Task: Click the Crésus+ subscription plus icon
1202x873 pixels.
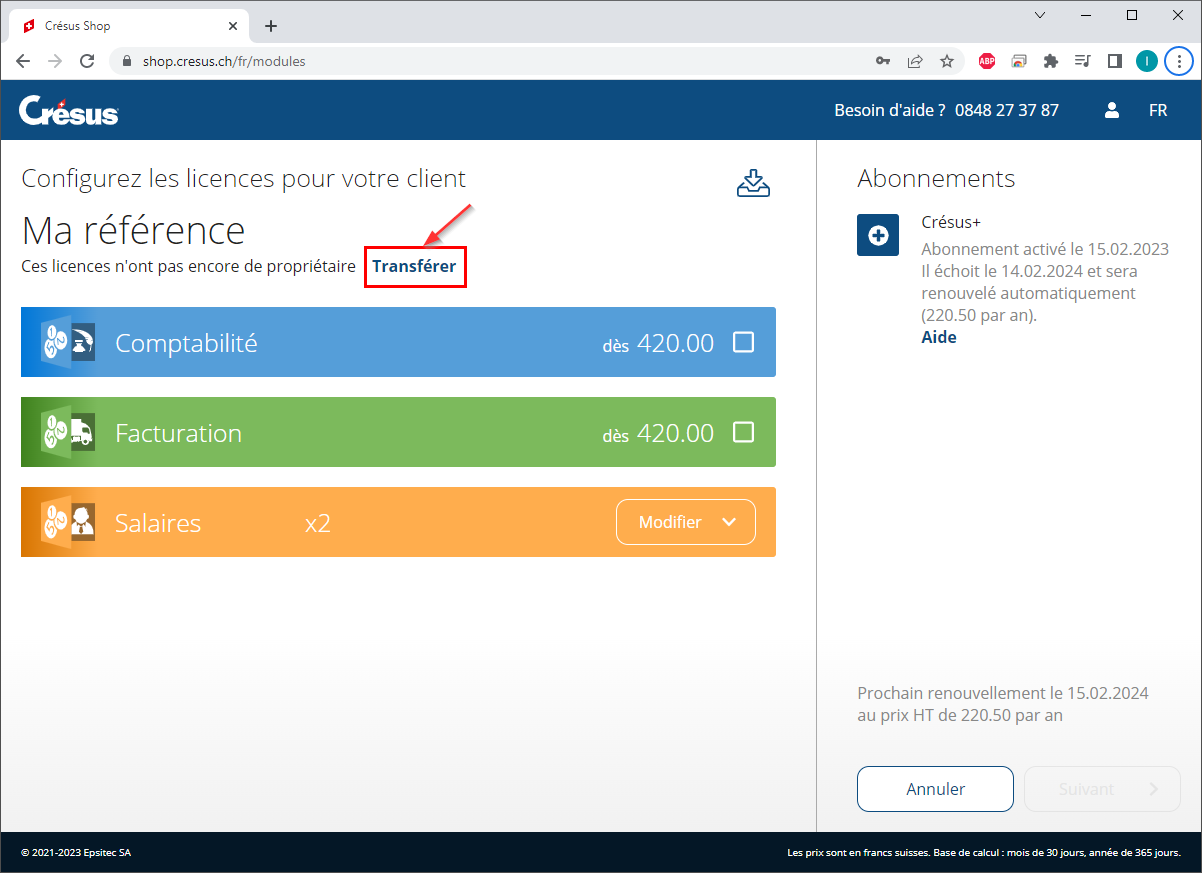Action: [878, 235]
